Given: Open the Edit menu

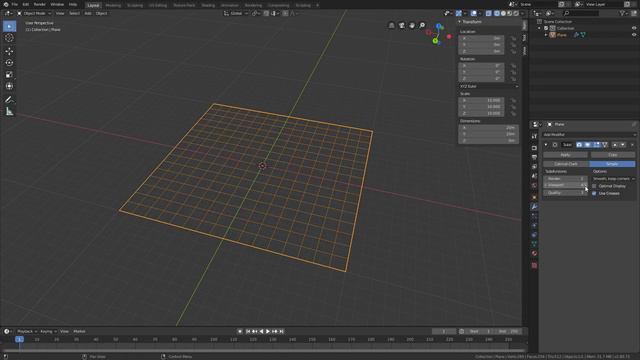Looking at the screenshot, I should click(x=26, y=4).
